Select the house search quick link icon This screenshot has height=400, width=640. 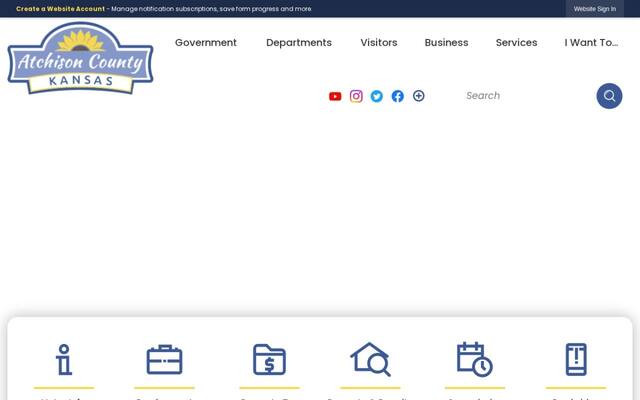click(370, 359)
